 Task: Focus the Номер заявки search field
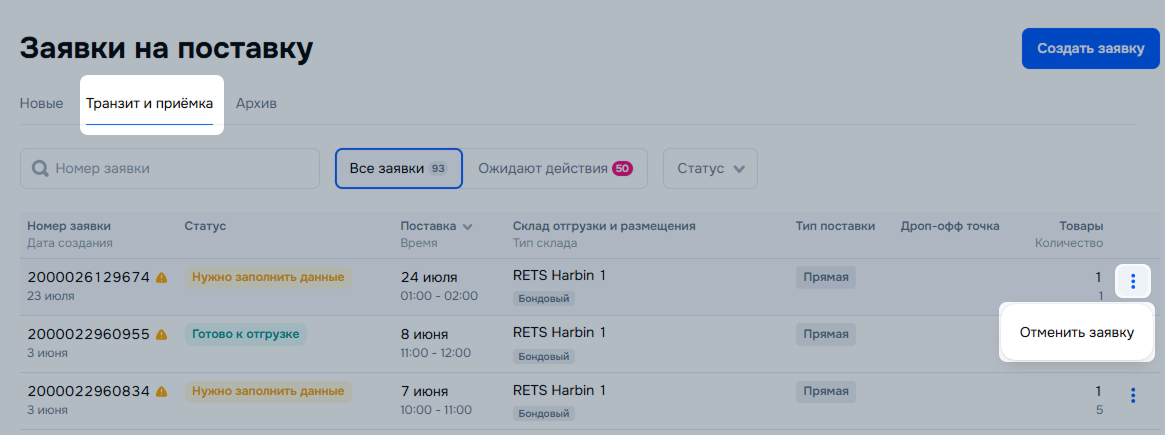click(x=180, y=169)
